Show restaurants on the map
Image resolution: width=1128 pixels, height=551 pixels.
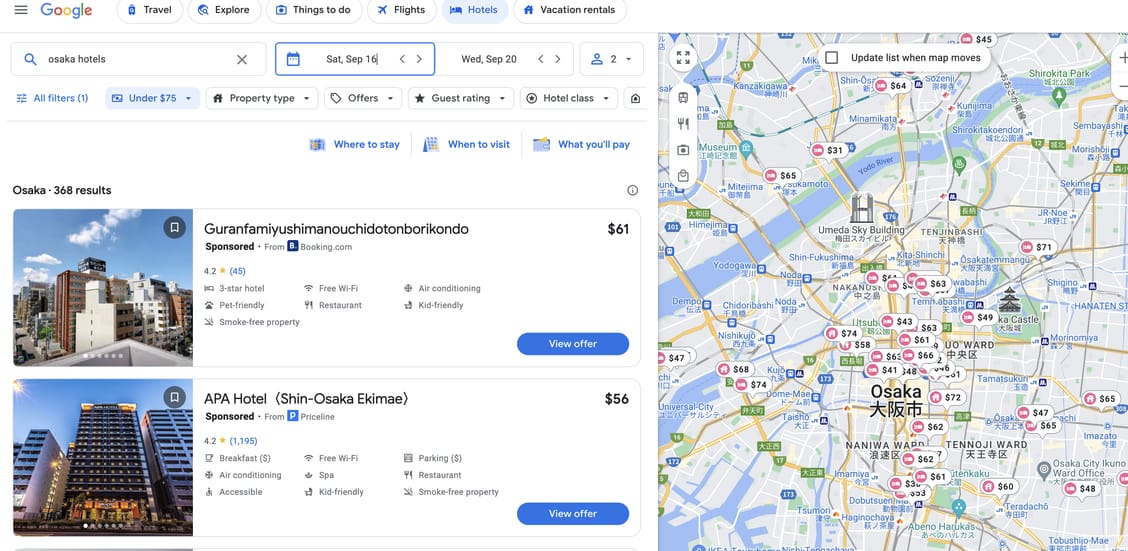[x=683, y=124]
